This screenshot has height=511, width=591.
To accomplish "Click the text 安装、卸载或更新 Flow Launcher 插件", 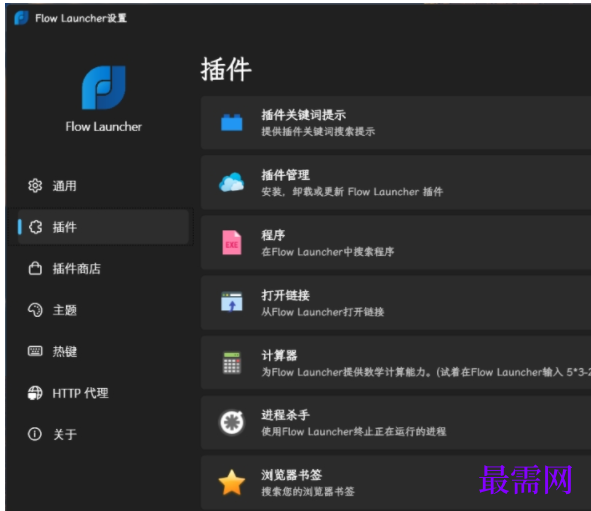I will [352, 192].
